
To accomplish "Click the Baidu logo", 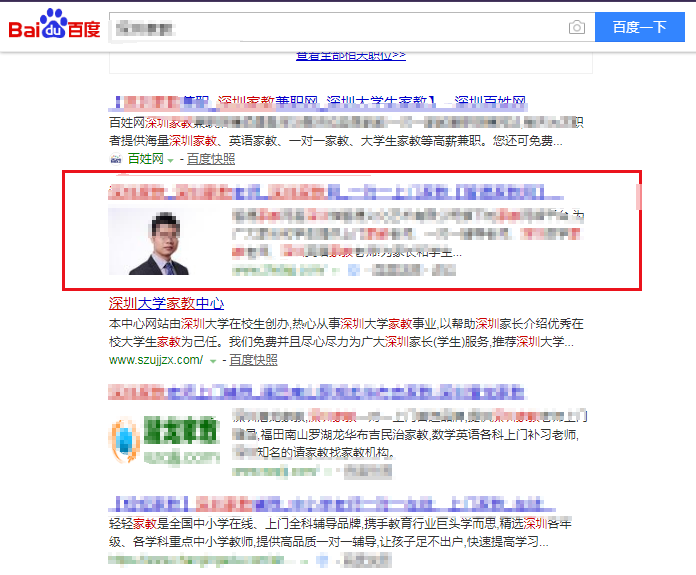I will [55, 27].
